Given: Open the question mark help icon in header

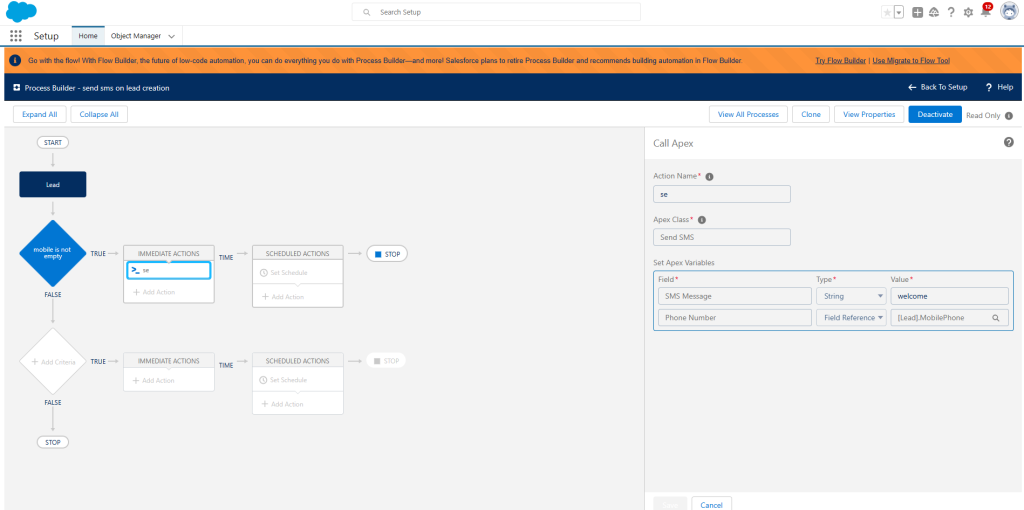Looking at the screenshot, I should [x=951, y=12].
